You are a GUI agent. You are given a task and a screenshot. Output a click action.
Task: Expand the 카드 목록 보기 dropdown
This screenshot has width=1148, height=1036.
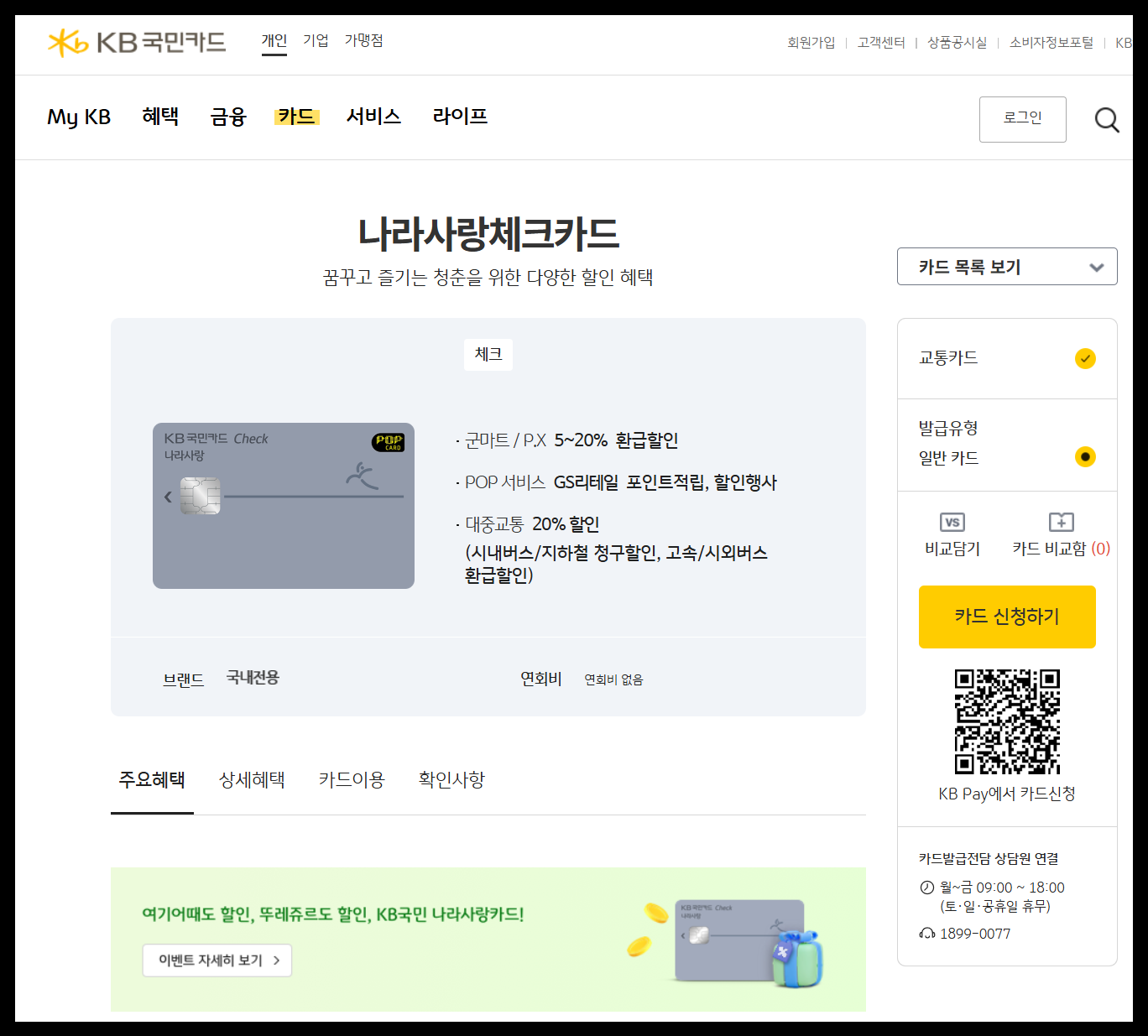[1007, 267]
